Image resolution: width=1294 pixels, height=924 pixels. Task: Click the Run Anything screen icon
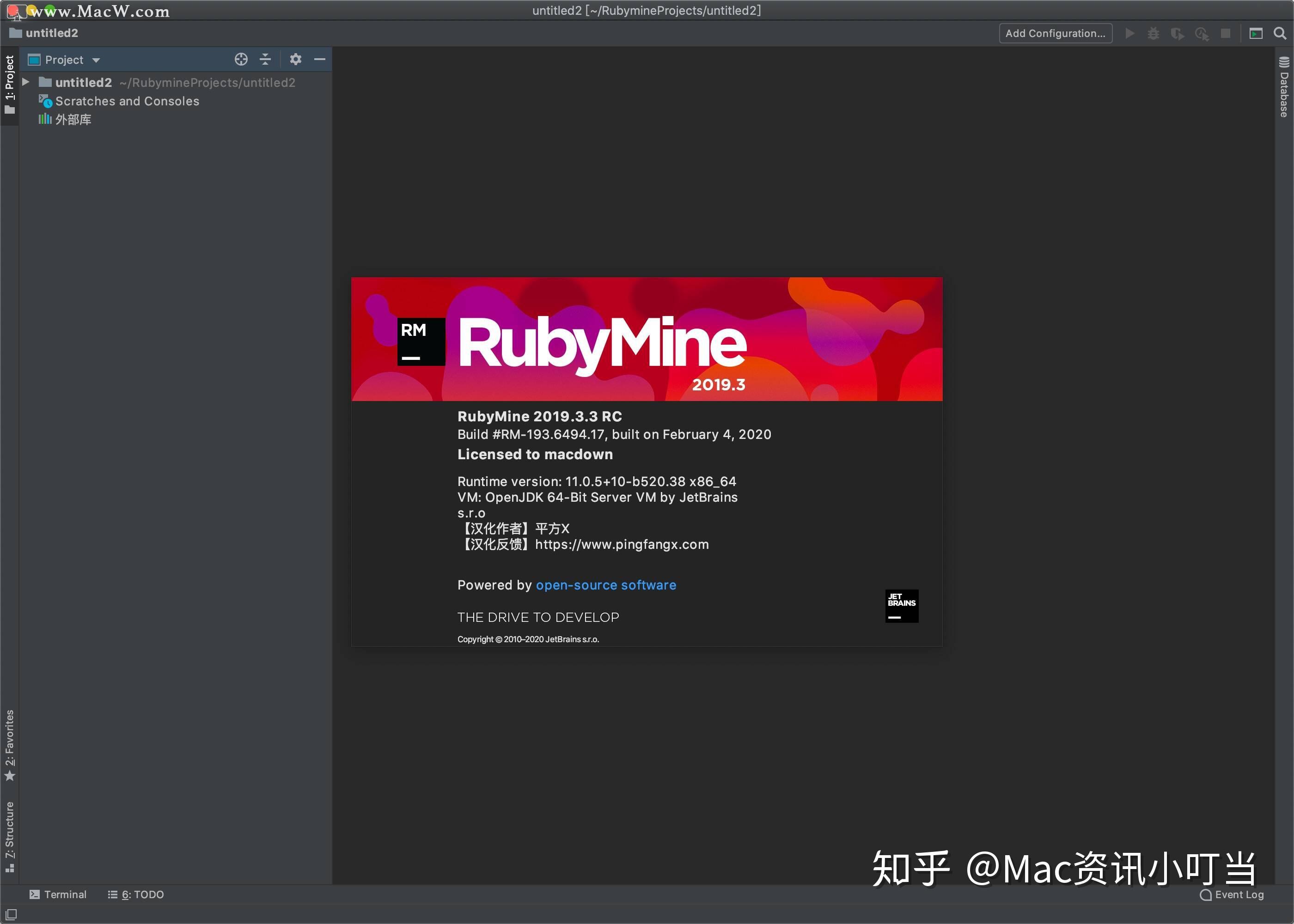[x=1255, y=33]
